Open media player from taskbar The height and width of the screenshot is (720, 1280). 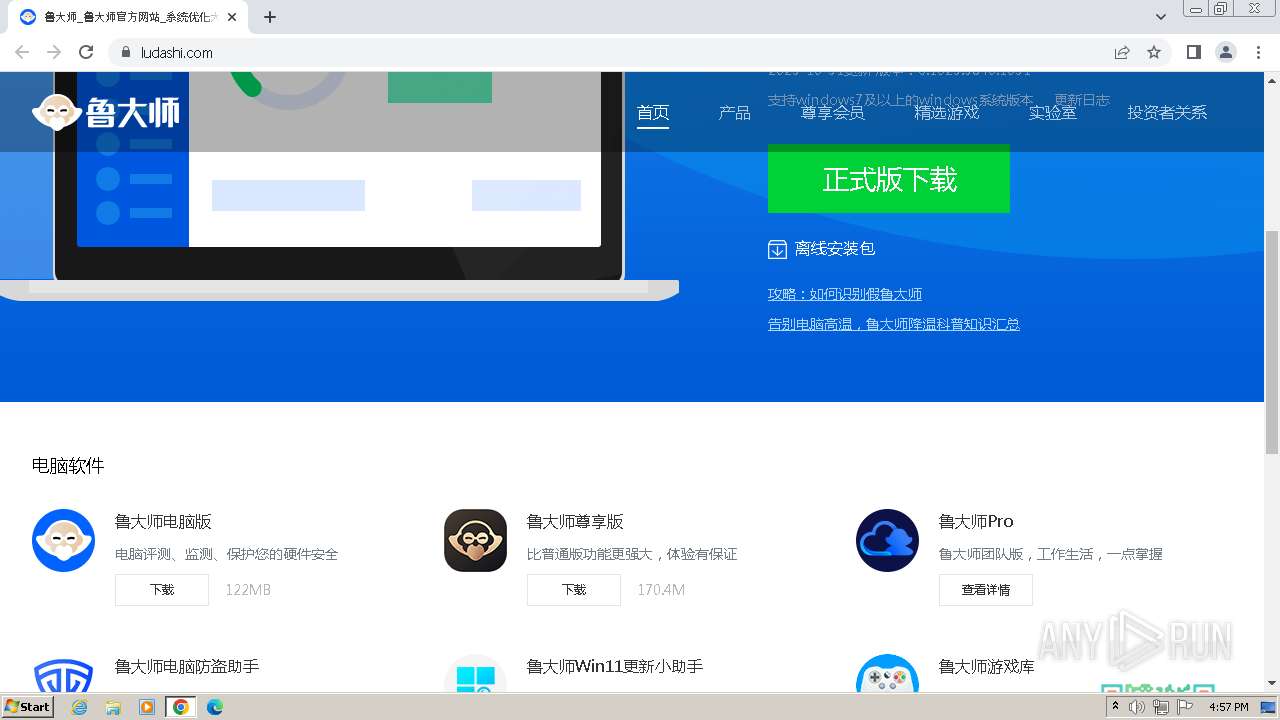click(147, 707)
